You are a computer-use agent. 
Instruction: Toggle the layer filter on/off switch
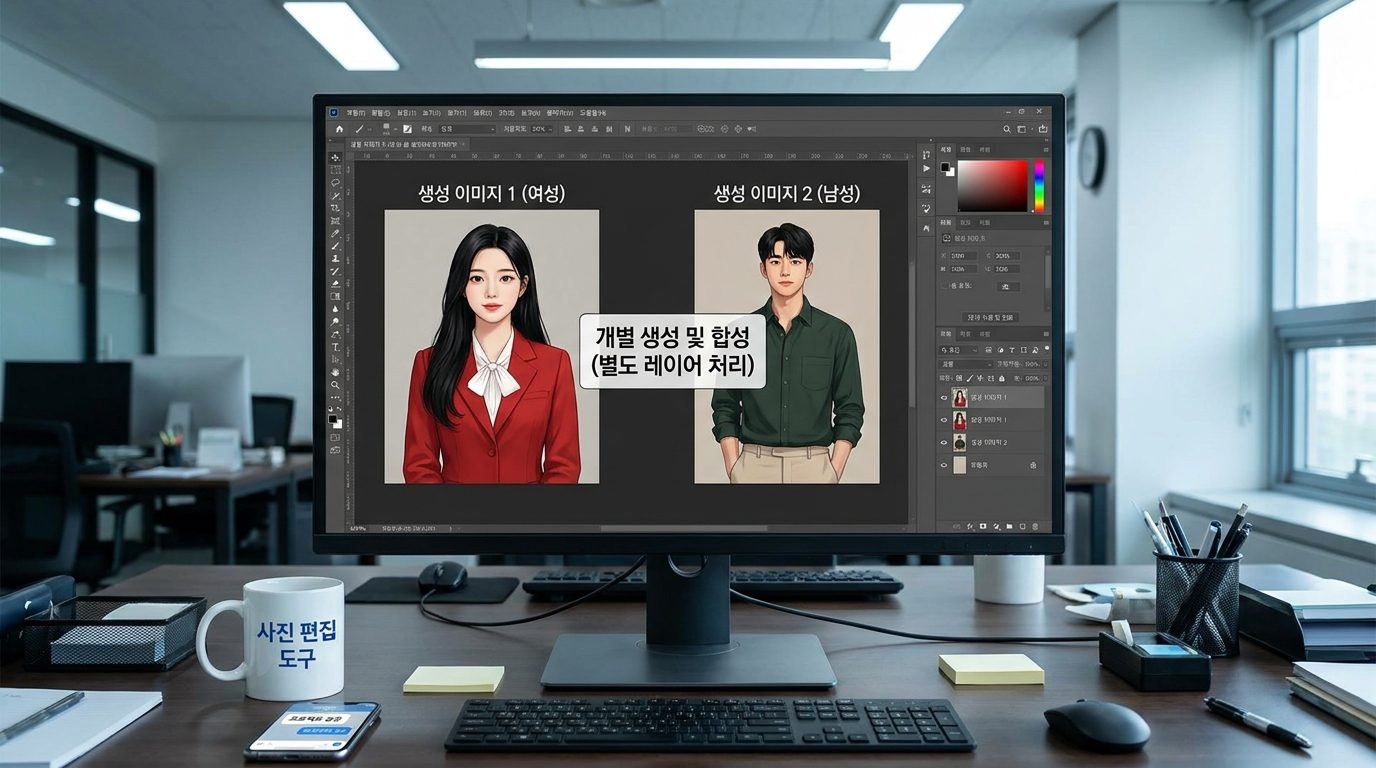coord(1047,348)
